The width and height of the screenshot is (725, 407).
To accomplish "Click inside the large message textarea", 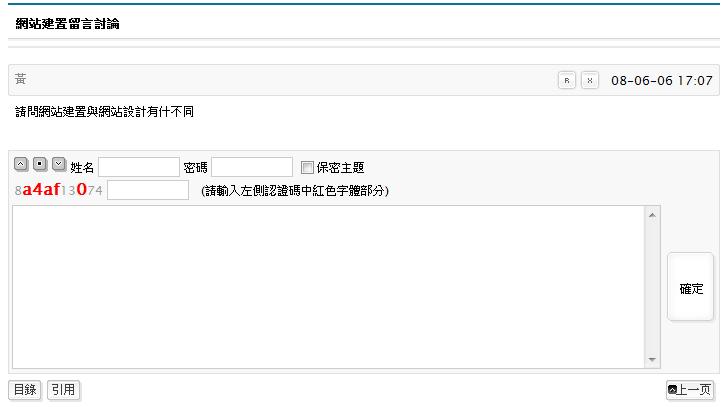I will 328,287.
